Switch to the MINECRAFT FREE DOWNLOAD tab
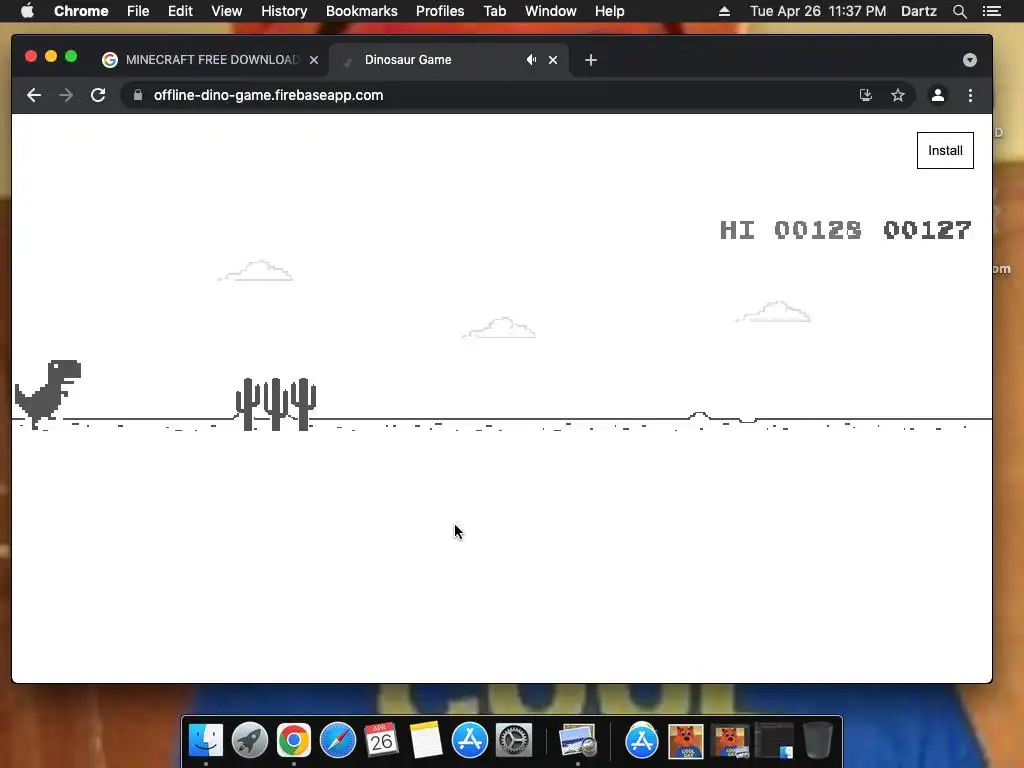This screenshot has height=768, width=1024. 210,59
